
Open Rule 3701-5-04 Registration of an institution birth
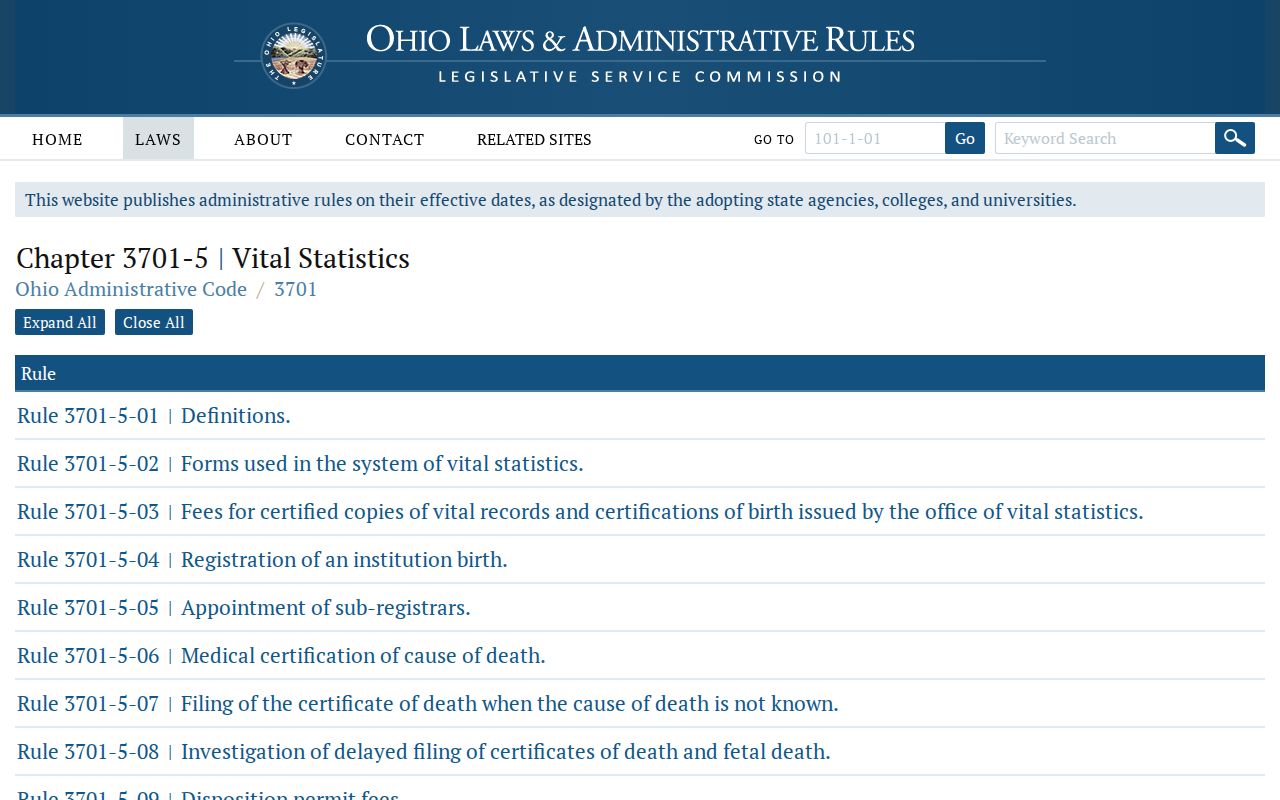(x=262, y=559)
